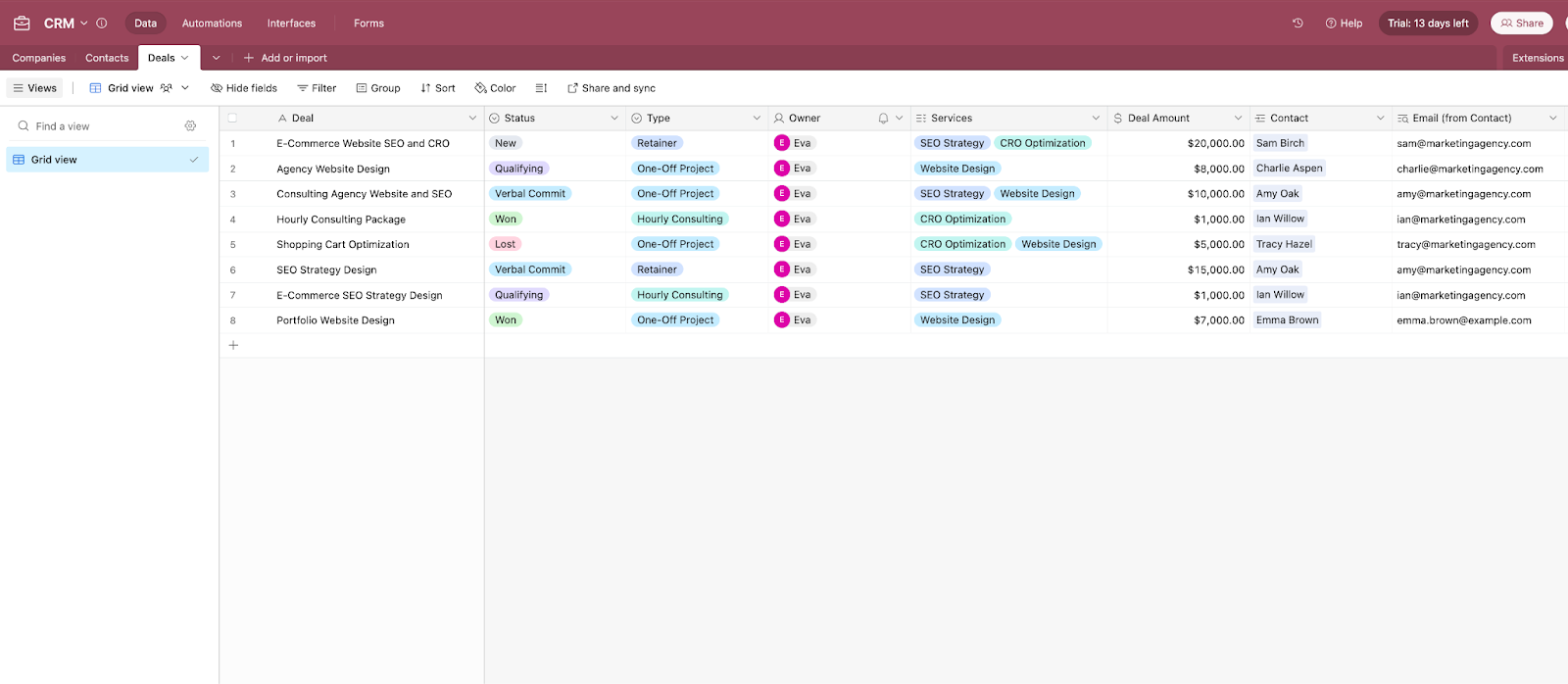Open the Deal column header dropdown
Image resolution: width=1568 pixels, height=684 pixels.
pyautogui.click(x=472, y=118)
